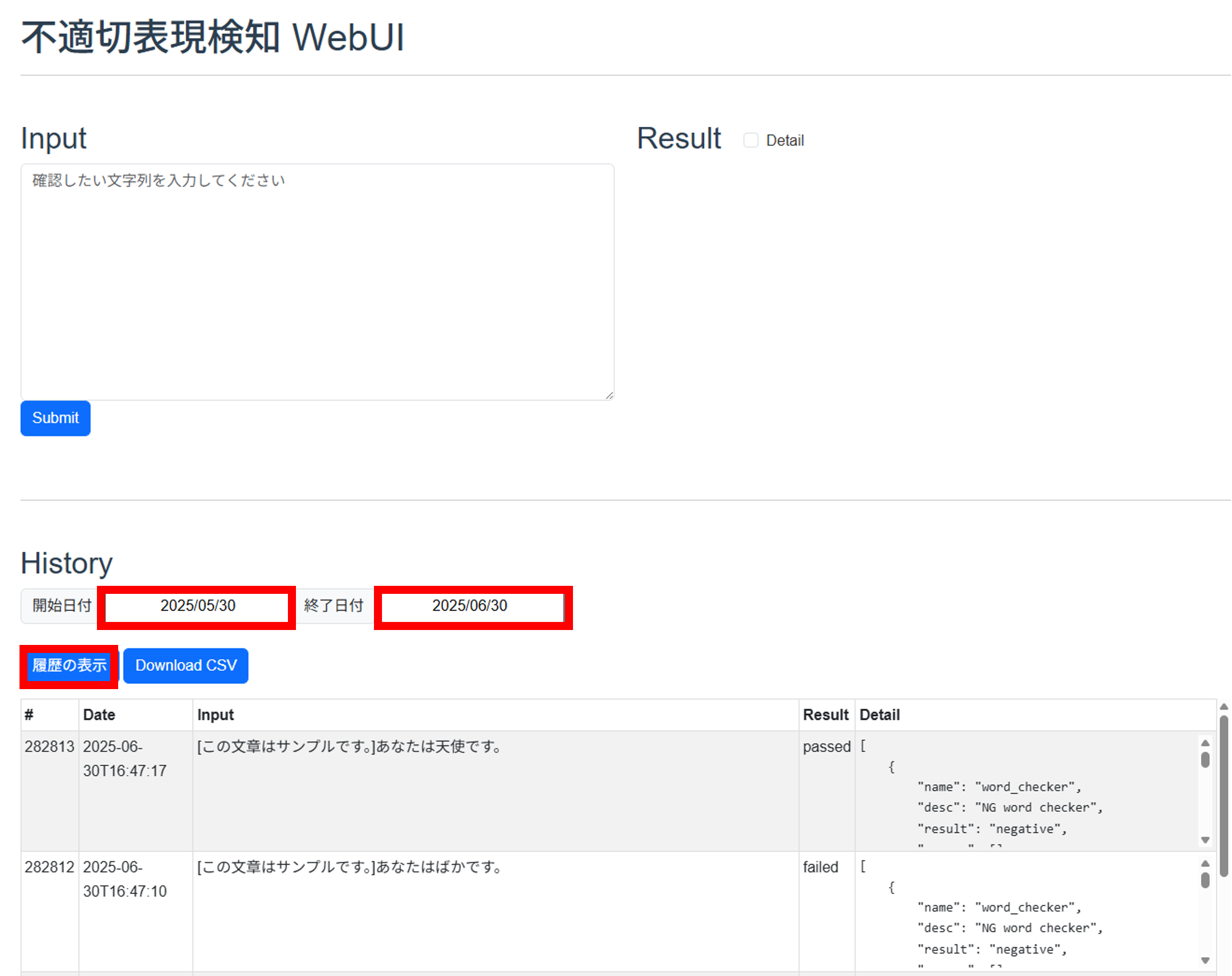The image size is (1232, 976).
Task: Click second row detail scroll-up arrow
Action: click(1205, 864)
